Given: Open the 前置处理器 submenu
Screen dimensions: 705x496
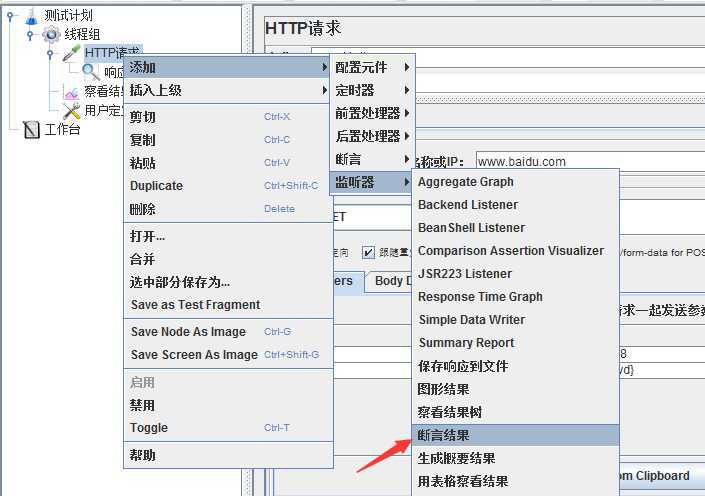Looking at the screenshot, I should click(x=372, y=113).
